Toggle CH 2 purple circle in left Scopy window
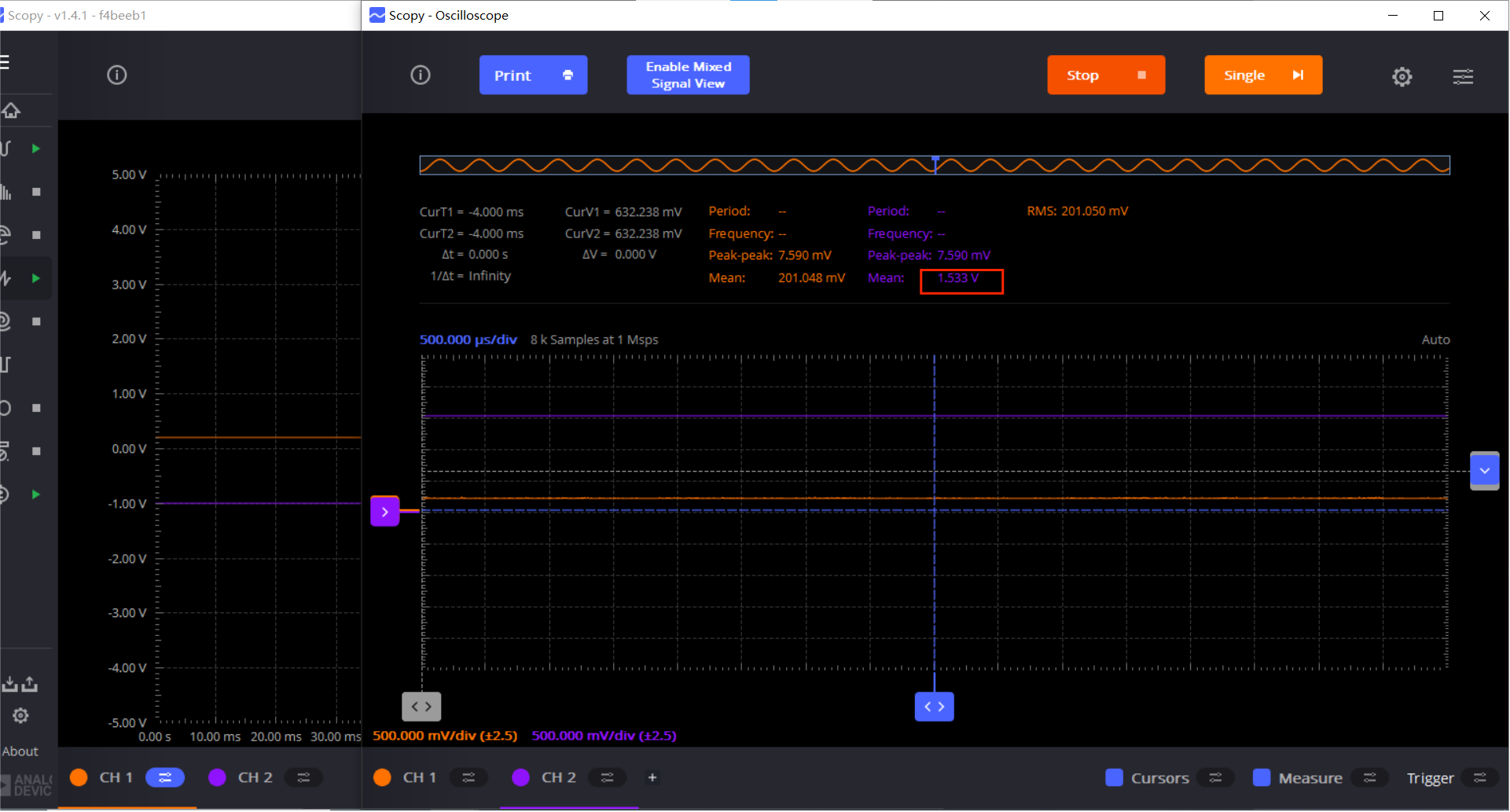The image size is (1510, 812). click(217, 777)
